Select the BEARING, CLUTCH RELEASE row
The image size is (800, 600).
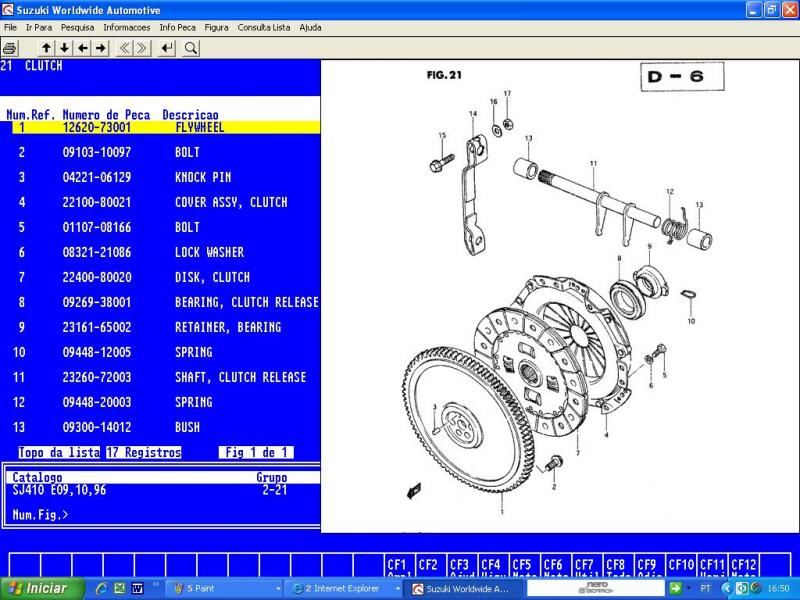(x=166, y=302)
